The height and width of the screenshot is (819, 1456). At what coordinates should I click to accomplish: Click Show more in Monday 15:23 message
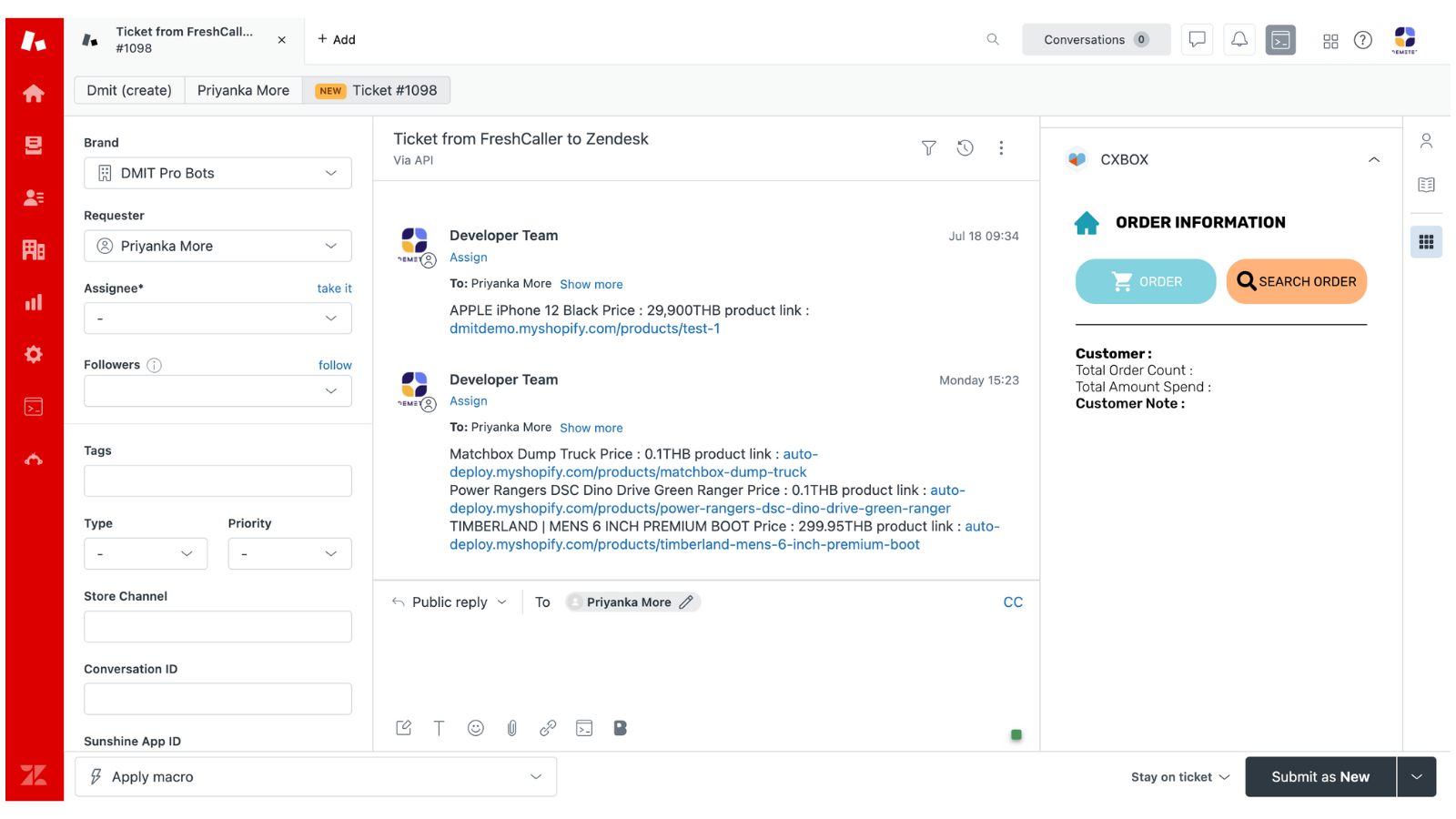pyautogui.click(x=591, y=428)
